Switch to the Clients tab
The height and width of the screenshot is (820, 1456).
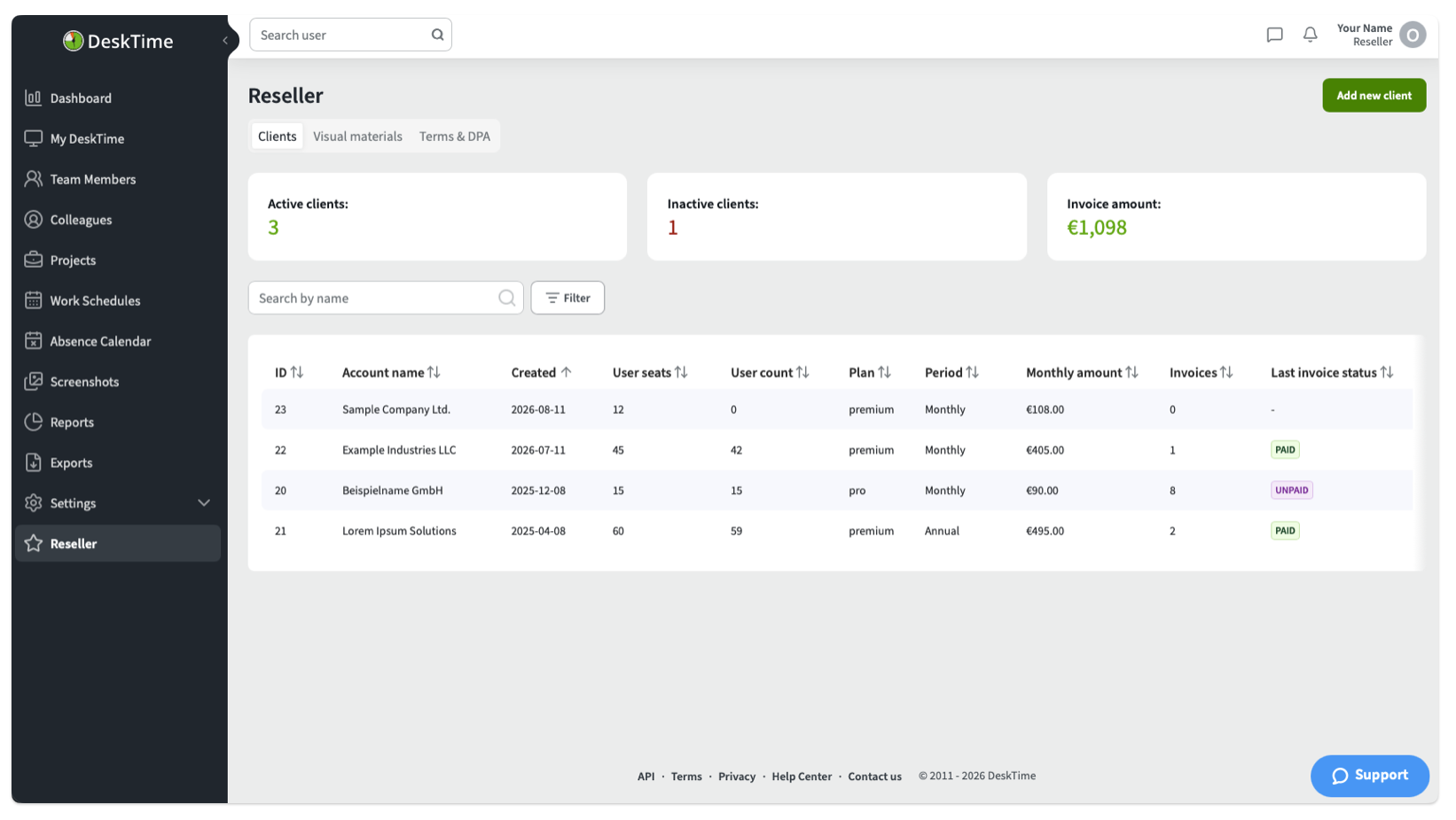[x=277, y=136]
